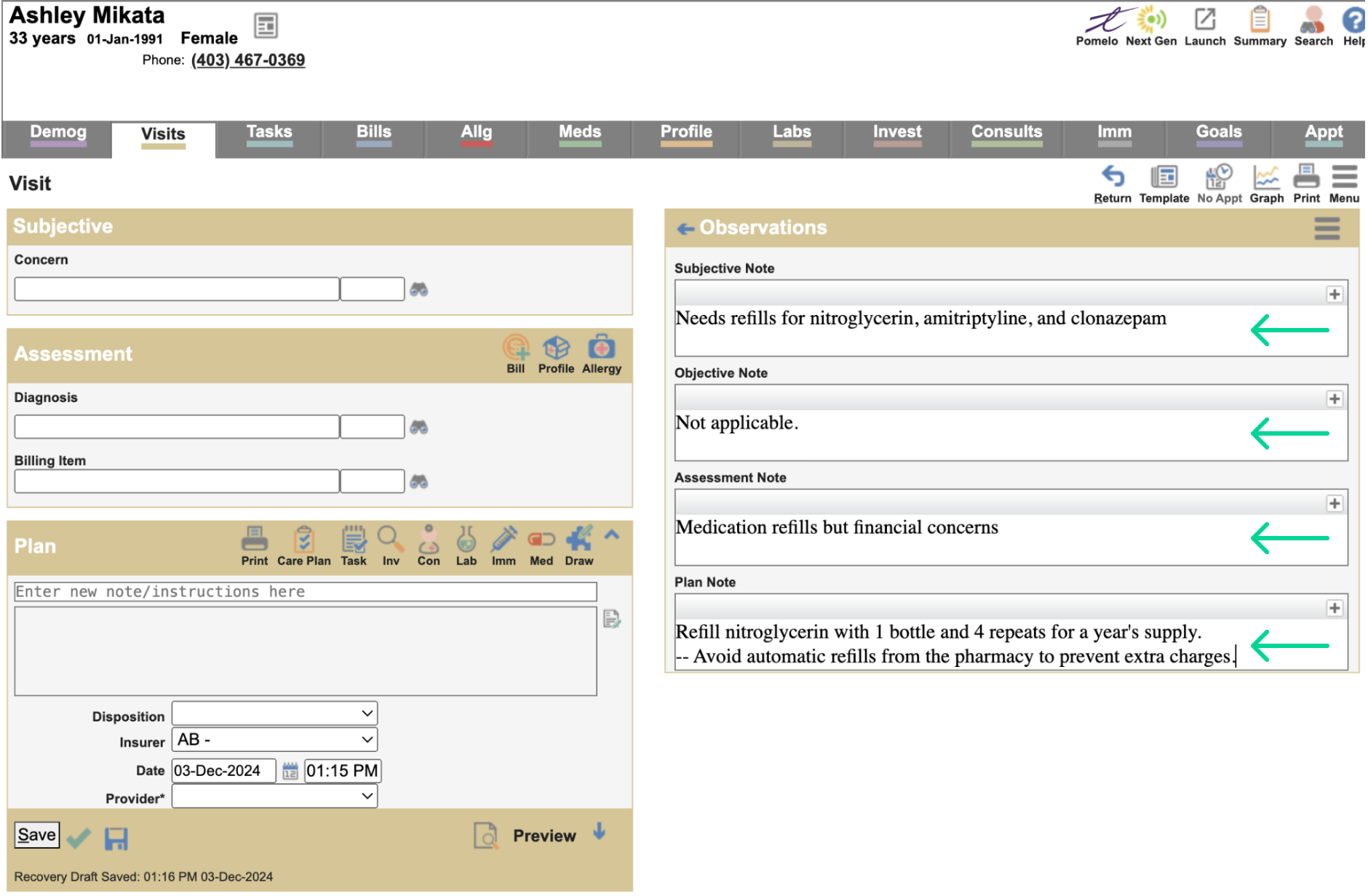Open the calendar date picker icon
Image resolution: width=1368 pixels, height=896 pixels.
coord(290,771)
